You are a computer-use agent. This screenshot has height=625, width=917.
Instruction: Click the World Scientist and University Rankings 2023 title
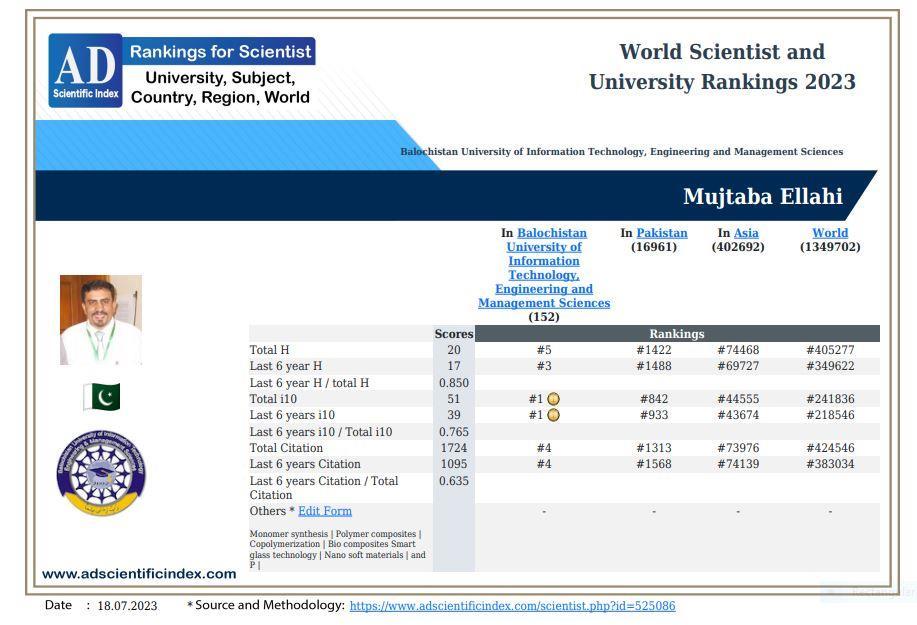tap(722, 67)
